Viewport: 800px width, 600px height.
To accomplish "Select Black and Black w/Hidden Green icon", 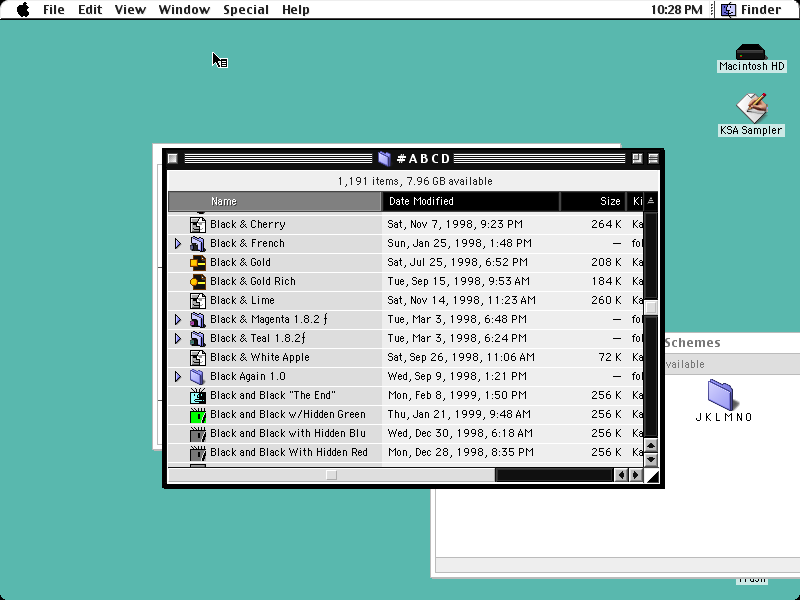I will [197, 414].
